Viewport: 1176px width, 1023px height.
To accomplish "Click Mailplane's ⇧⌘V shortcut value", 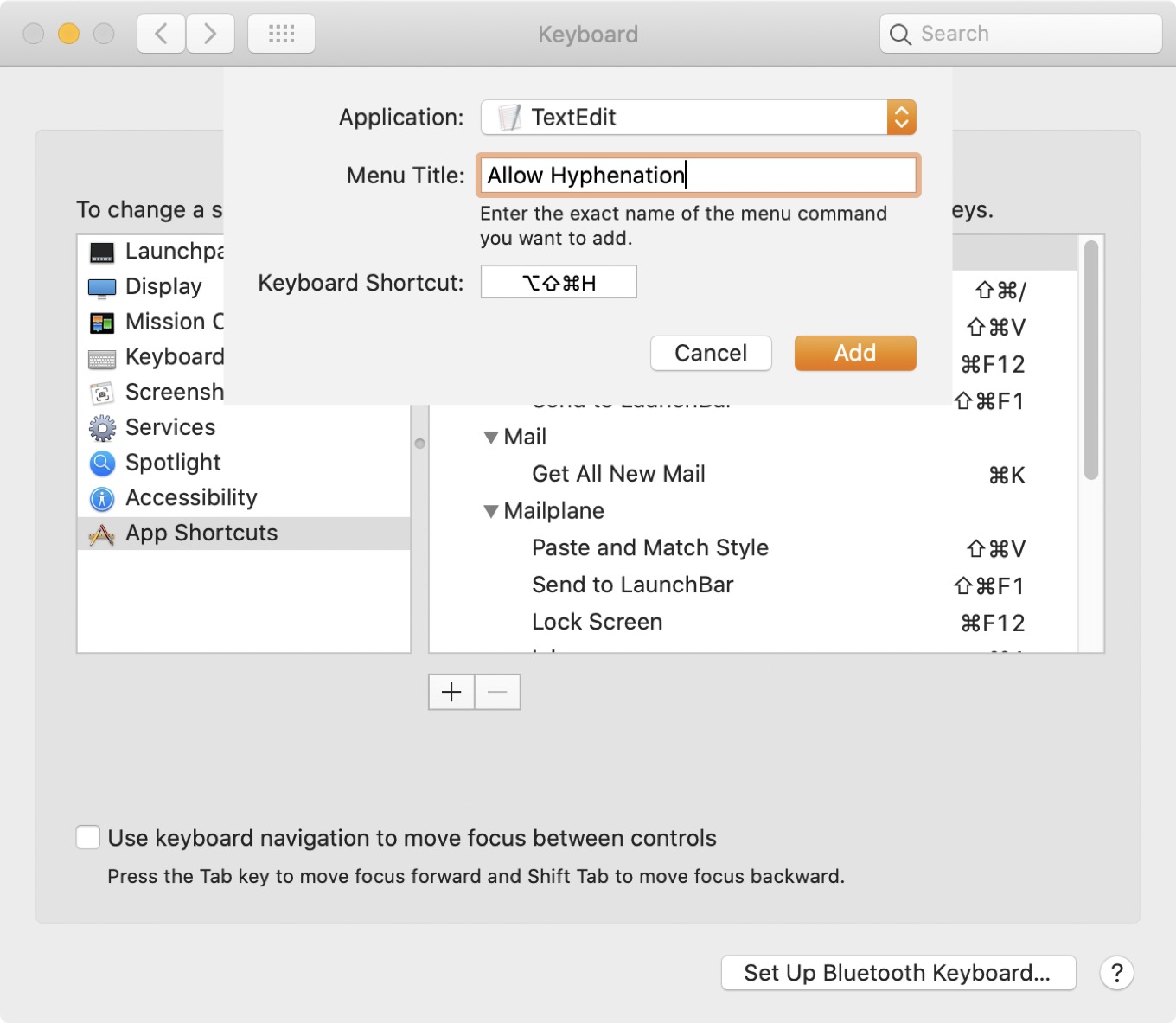I will pos(996,549).
